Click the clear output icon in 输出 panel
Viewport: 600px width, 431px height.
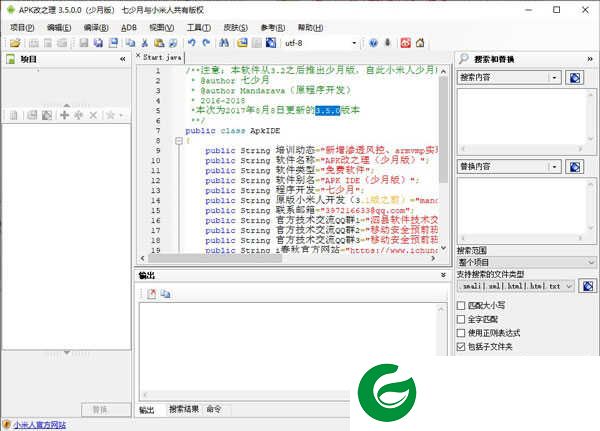[152, 294]
